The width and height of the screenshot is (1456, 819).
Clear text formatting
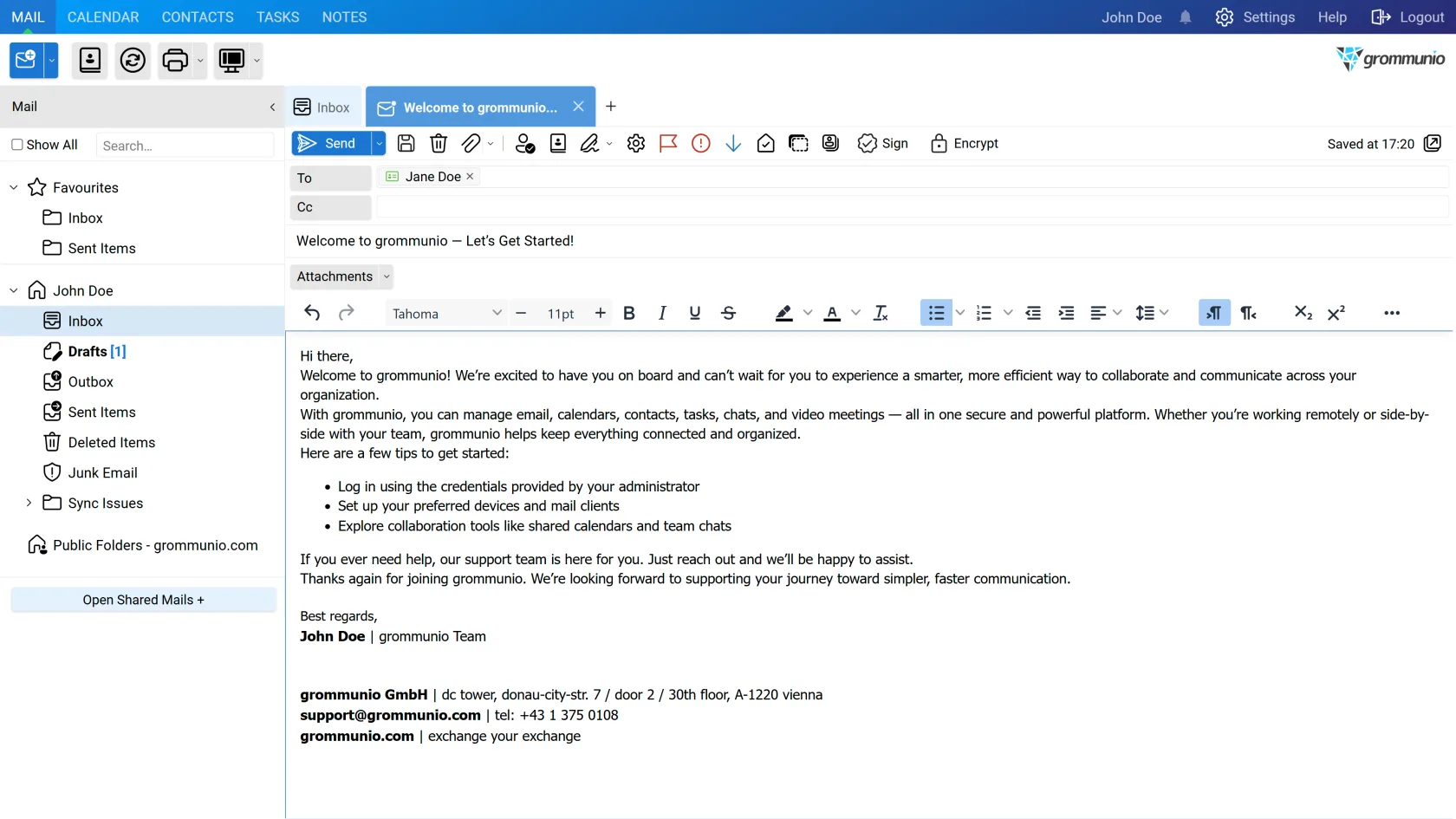coord(881,313)
